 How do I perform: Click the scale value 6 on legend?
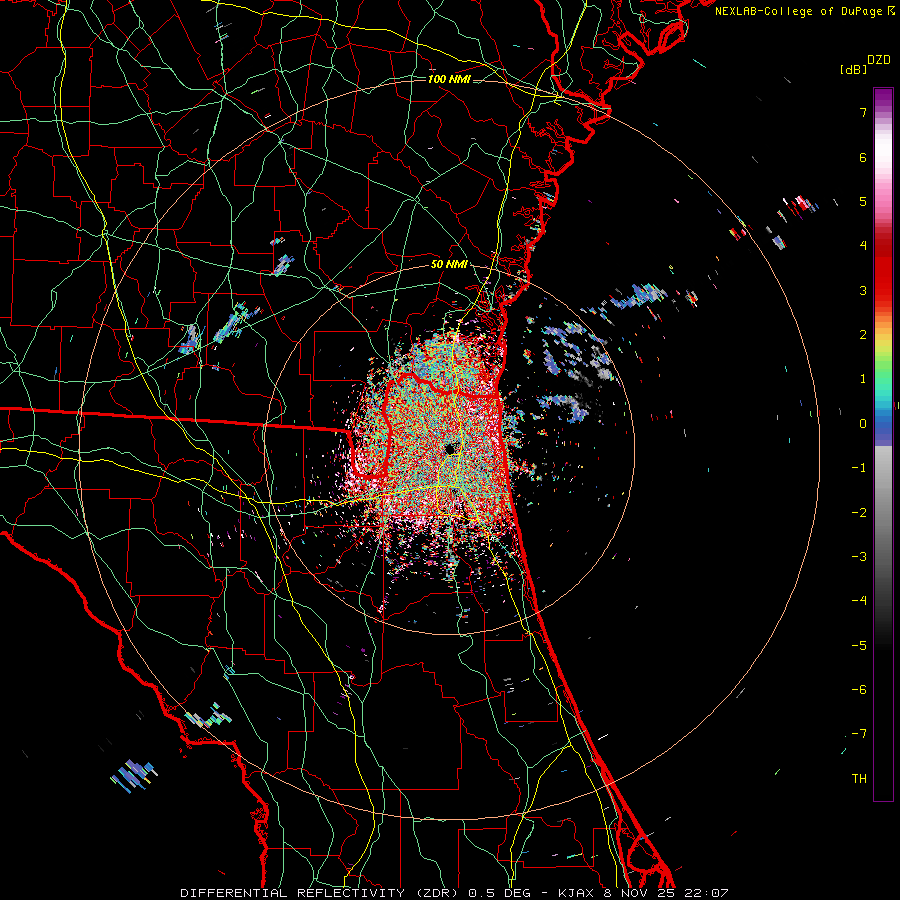click(863, 157)
